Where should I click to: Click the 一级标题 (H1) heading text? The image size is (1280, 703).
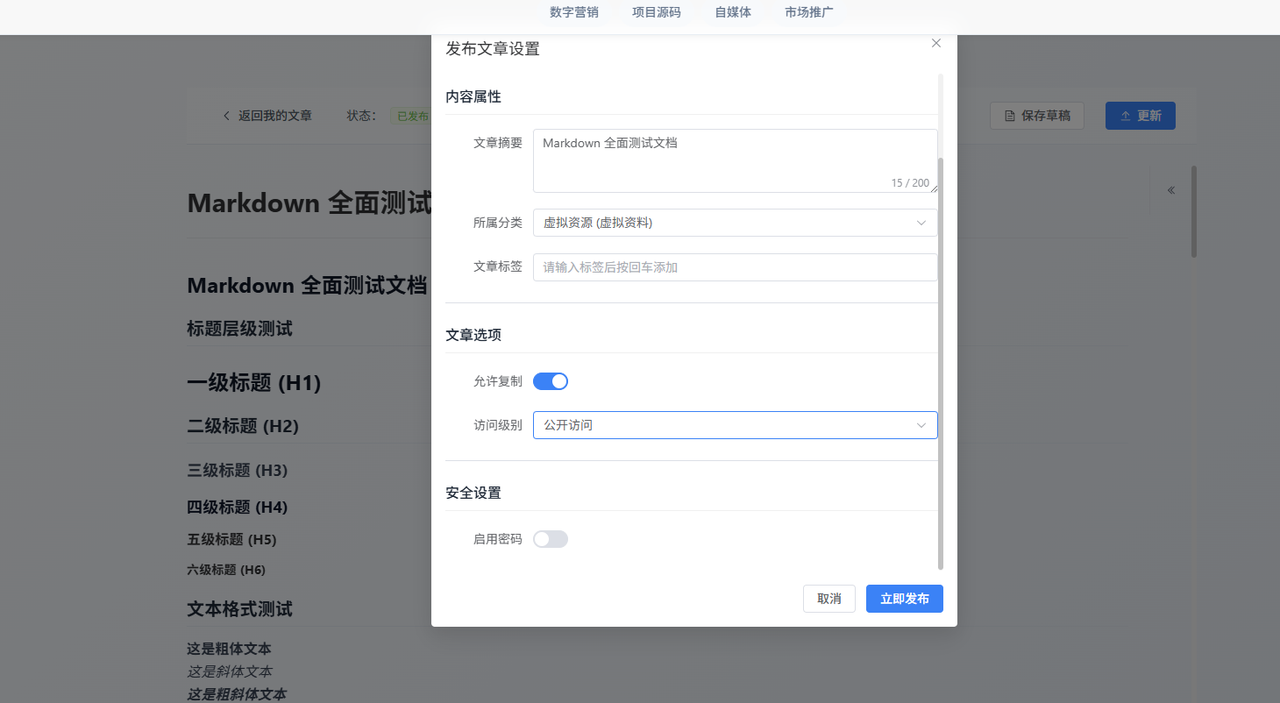pos(254,383)
